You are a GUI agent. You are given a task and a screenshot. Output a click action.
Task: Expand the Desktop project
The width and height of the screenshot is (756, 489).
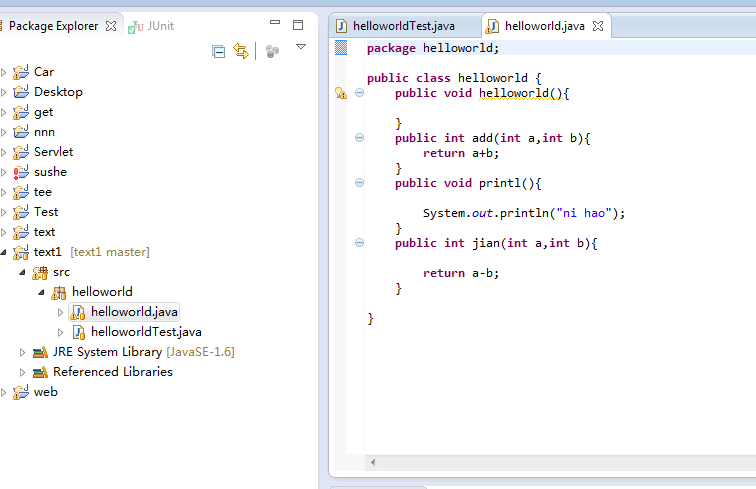click(x=4, y=92)
